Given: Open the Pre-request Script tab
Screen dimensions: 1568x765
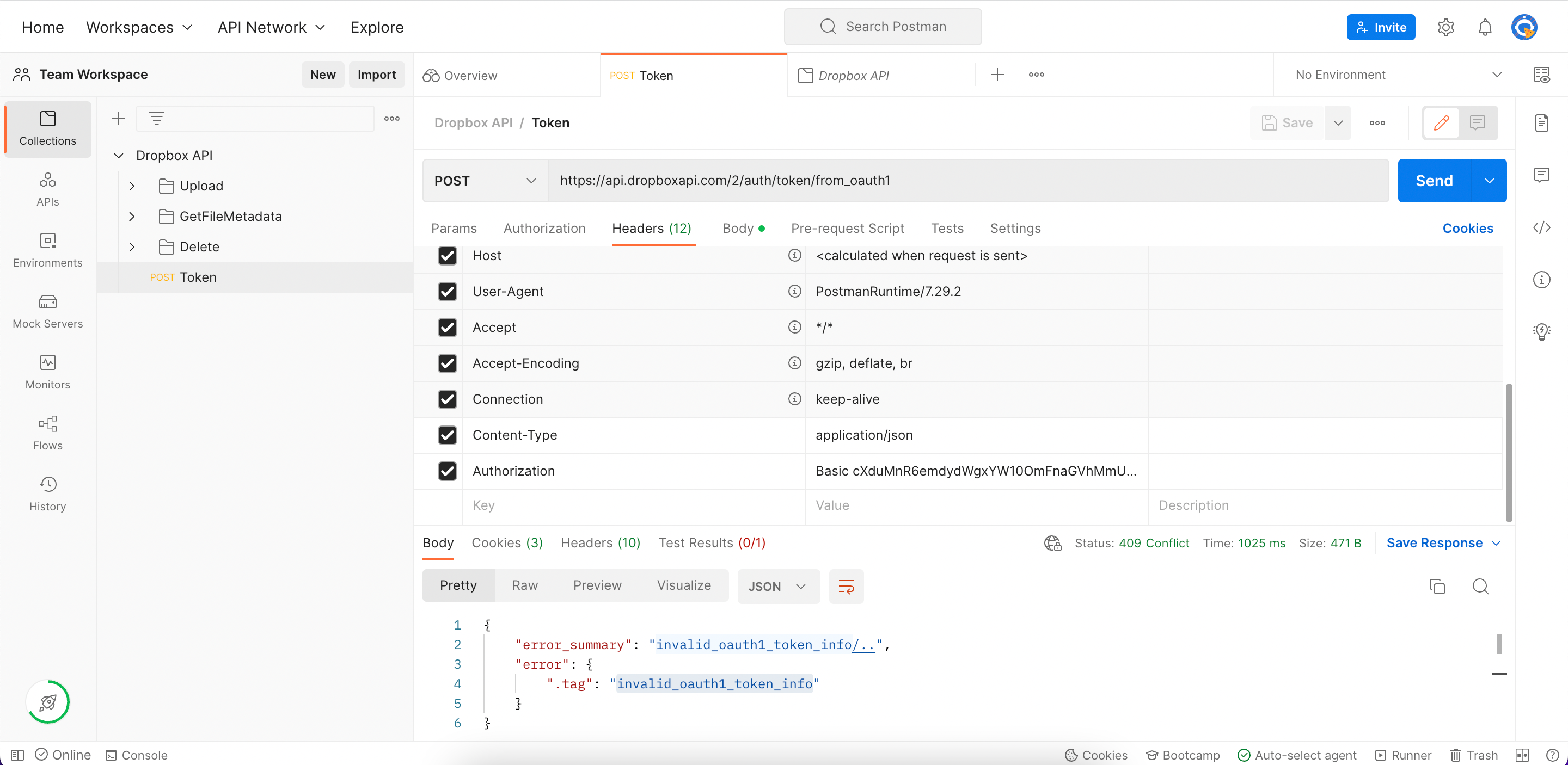Looking at the screenshot, I should click(847, 228).
